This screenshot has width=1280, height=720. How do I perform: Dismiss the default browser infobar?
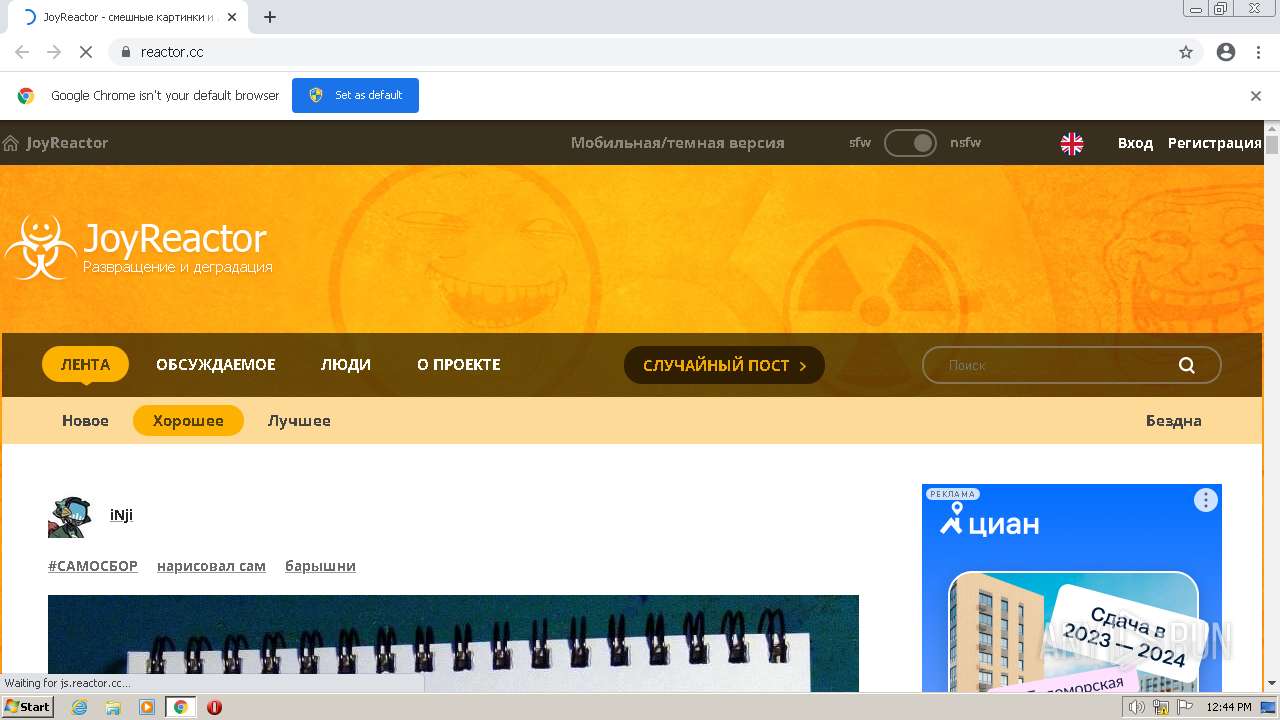pyautogui.click(x=1256, y=96)
